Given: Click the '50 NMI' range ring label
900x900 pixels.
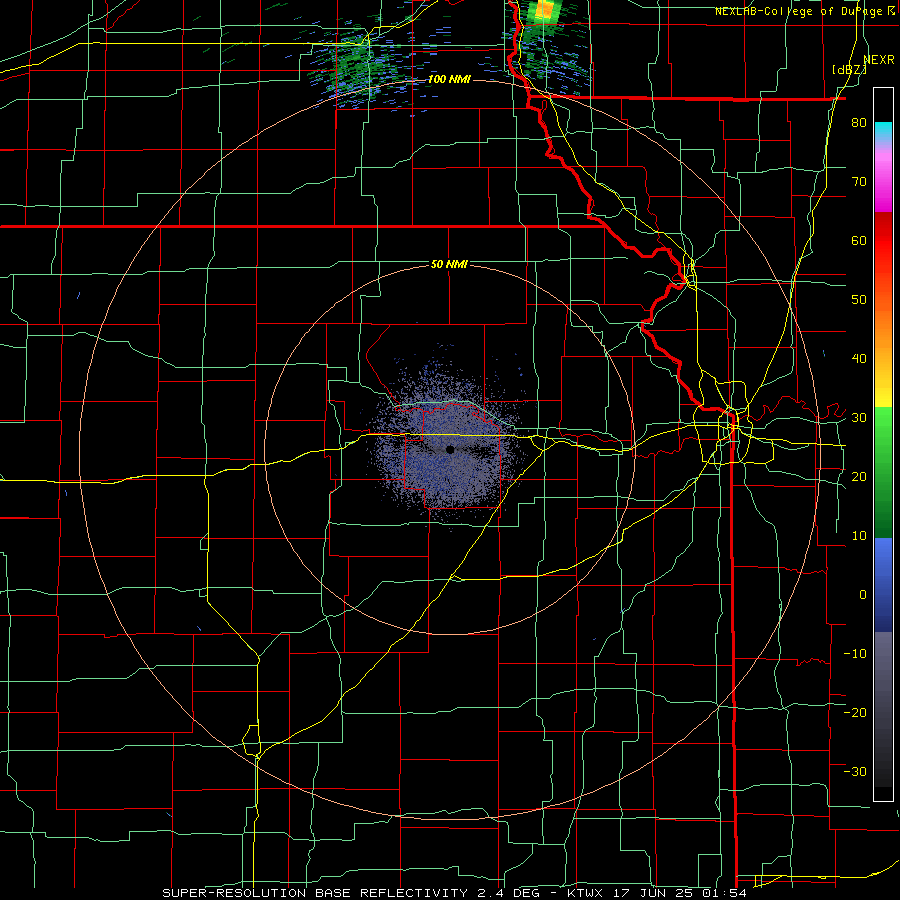Looking at the screenshot, I should (449, 264).
